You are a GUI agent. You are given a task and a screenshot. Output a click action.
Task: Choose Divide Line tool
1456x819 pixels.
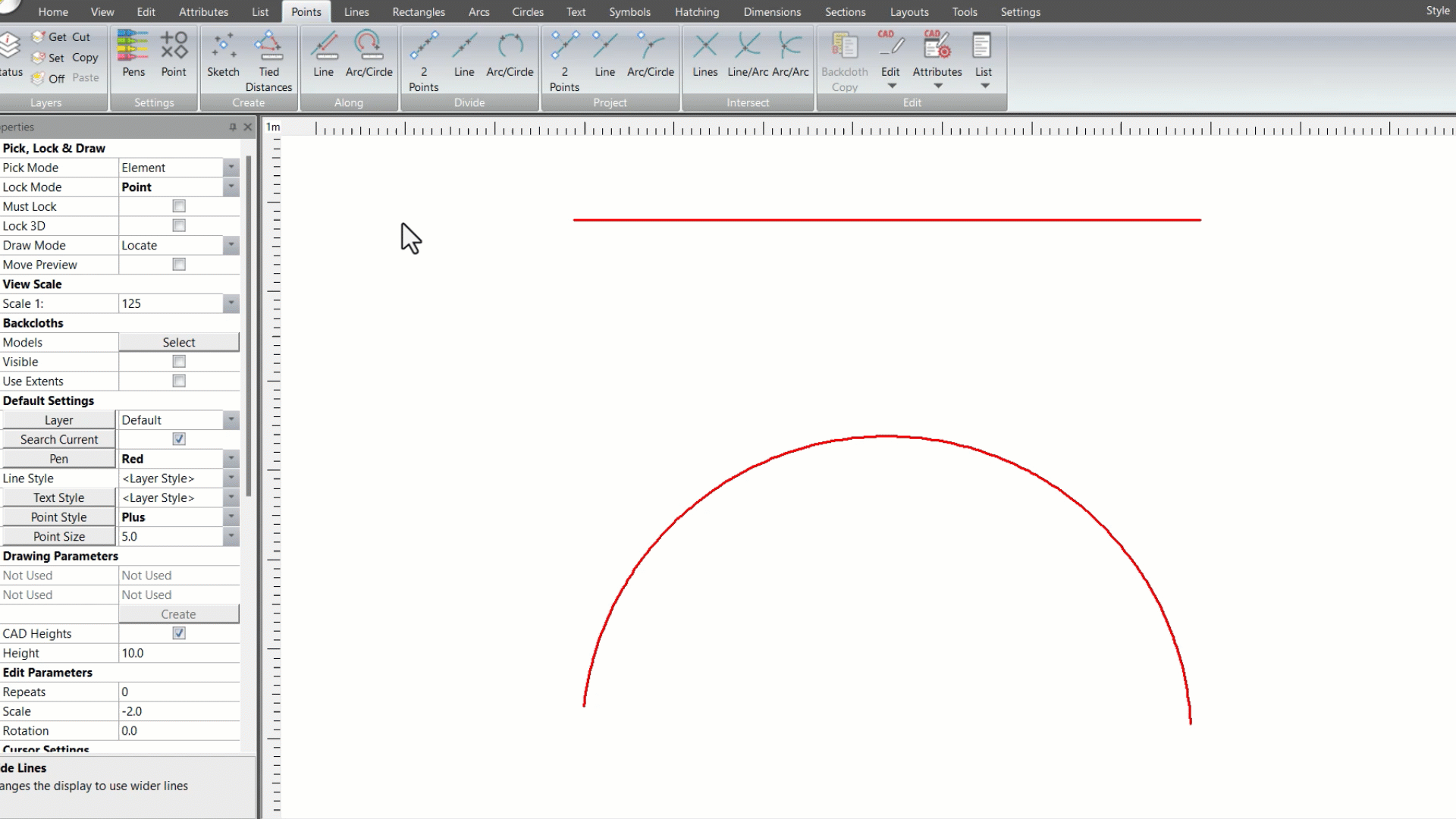click(x=464, y=55)
